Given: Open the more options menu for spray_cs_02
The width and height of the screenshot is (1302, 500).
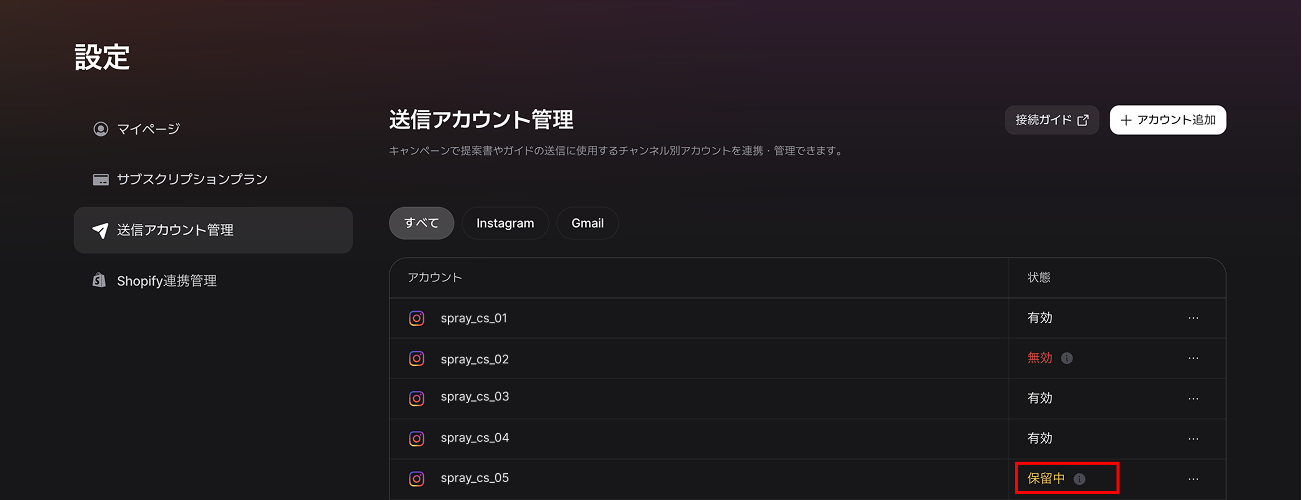Looking at the screenshot, I should [x=1193, y=358].
